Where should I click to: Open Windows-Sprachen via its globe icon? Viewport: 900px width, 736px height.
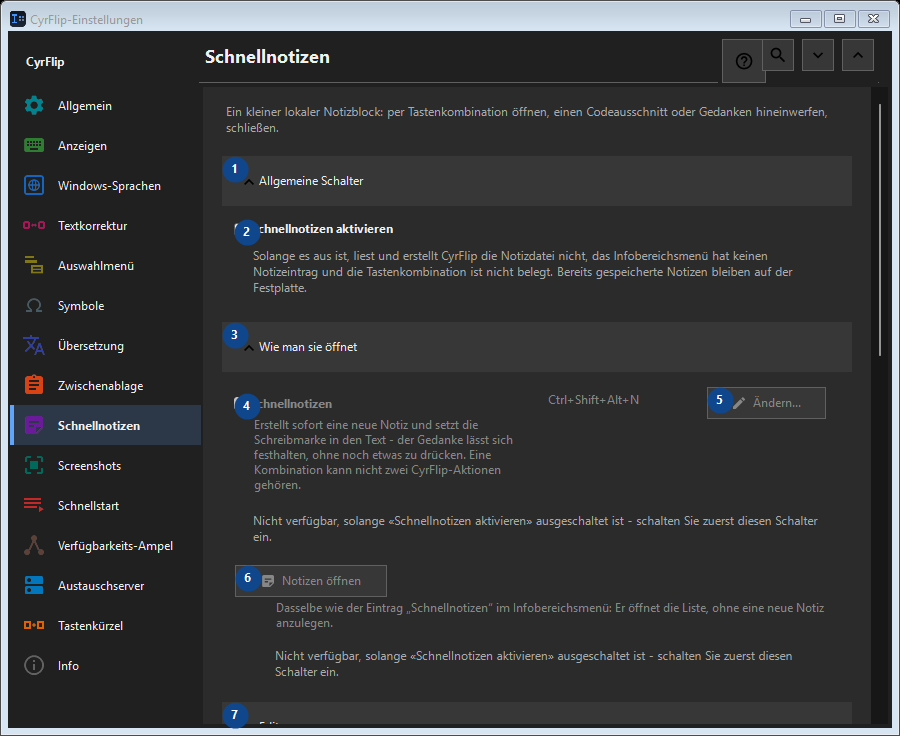point(34,185)
